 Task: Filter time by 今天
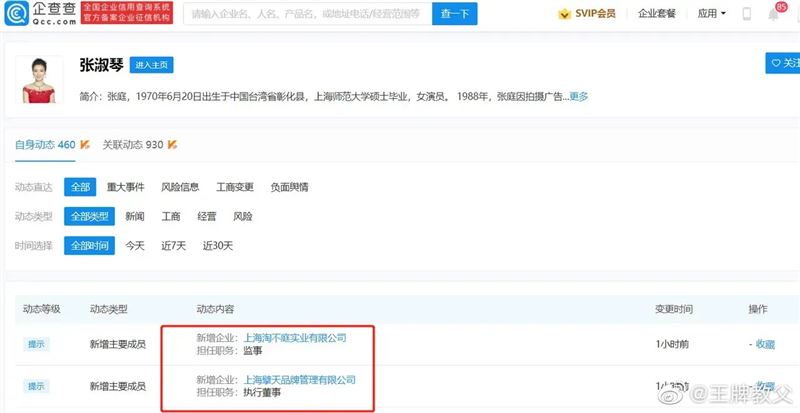(135, 246)
